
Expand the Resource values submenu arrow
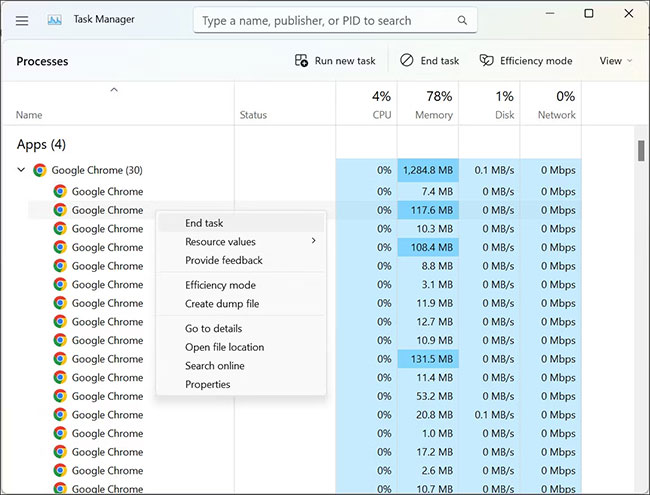[313, 241]
